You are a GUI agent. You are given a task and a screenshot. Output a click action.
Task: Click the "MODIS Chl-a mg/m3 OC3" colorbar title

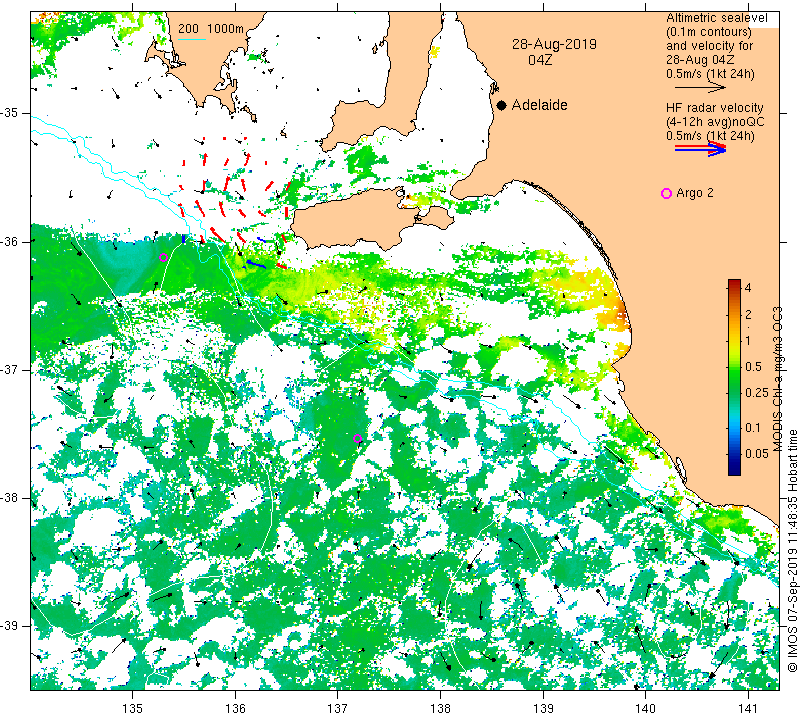(777, 379)
